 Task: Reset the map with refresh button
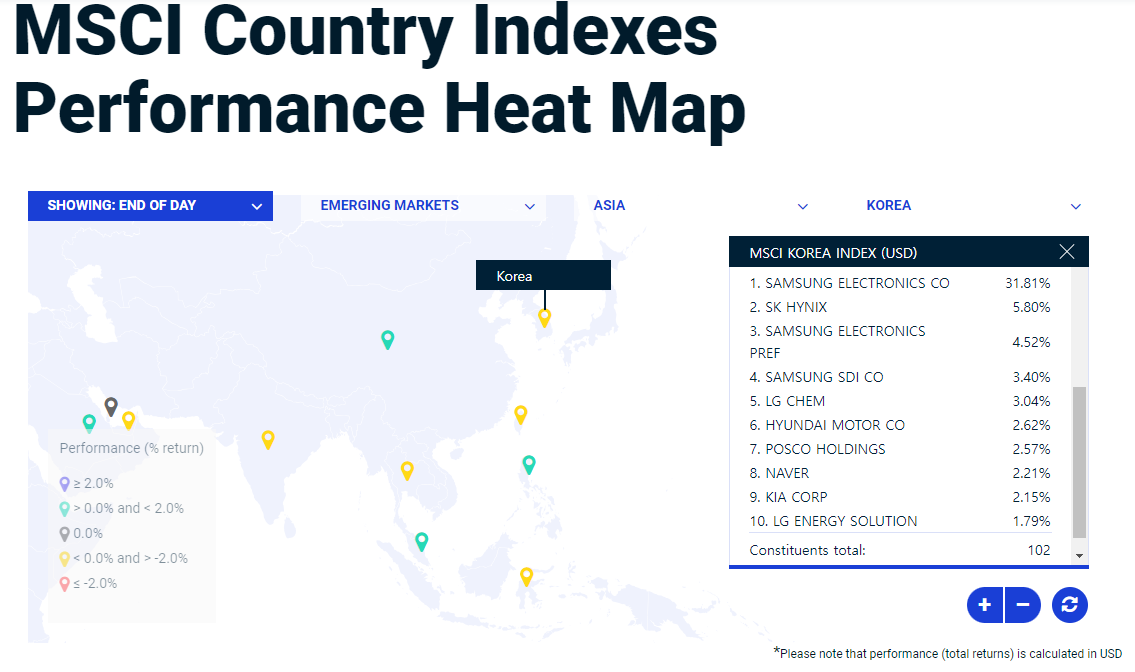click(1069, 605)
